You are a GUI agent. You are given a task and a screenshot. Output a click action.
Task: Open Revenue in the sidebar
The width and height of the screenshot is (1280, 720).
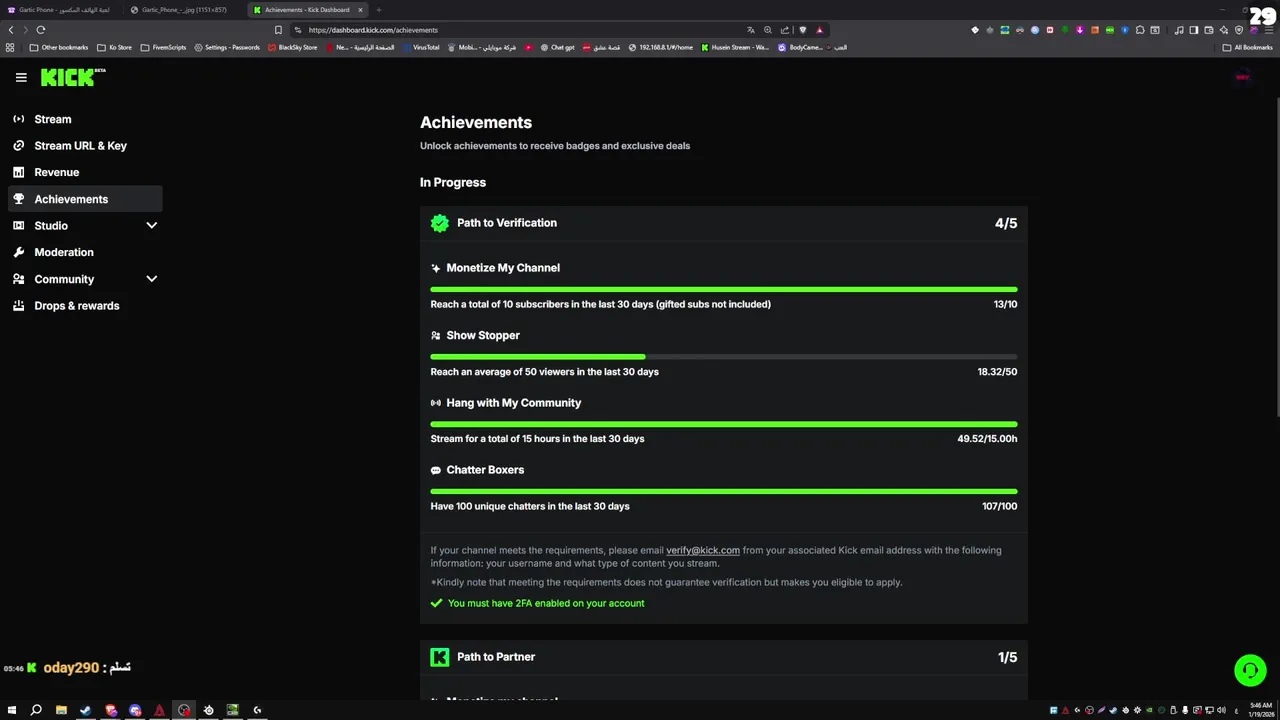pyautogui.click(x=56, y=172)
